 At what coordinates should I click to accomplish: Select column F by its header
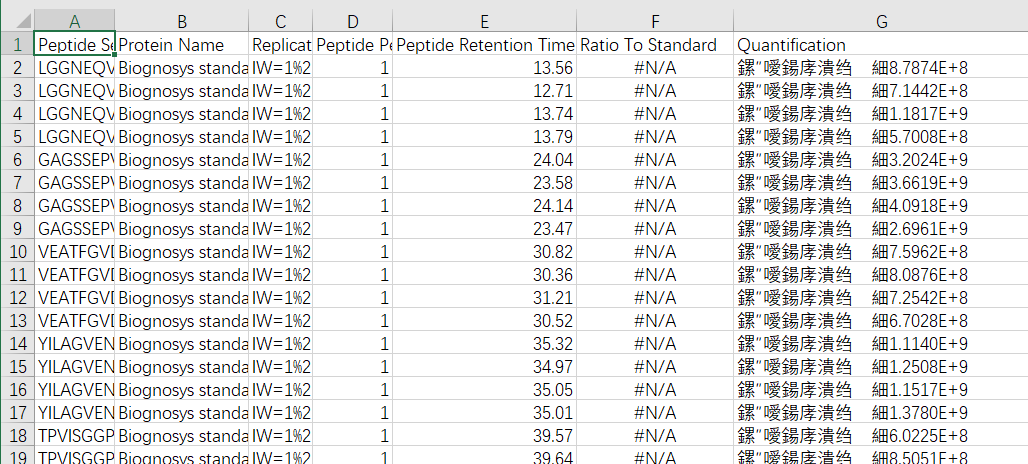coord(655,22)
